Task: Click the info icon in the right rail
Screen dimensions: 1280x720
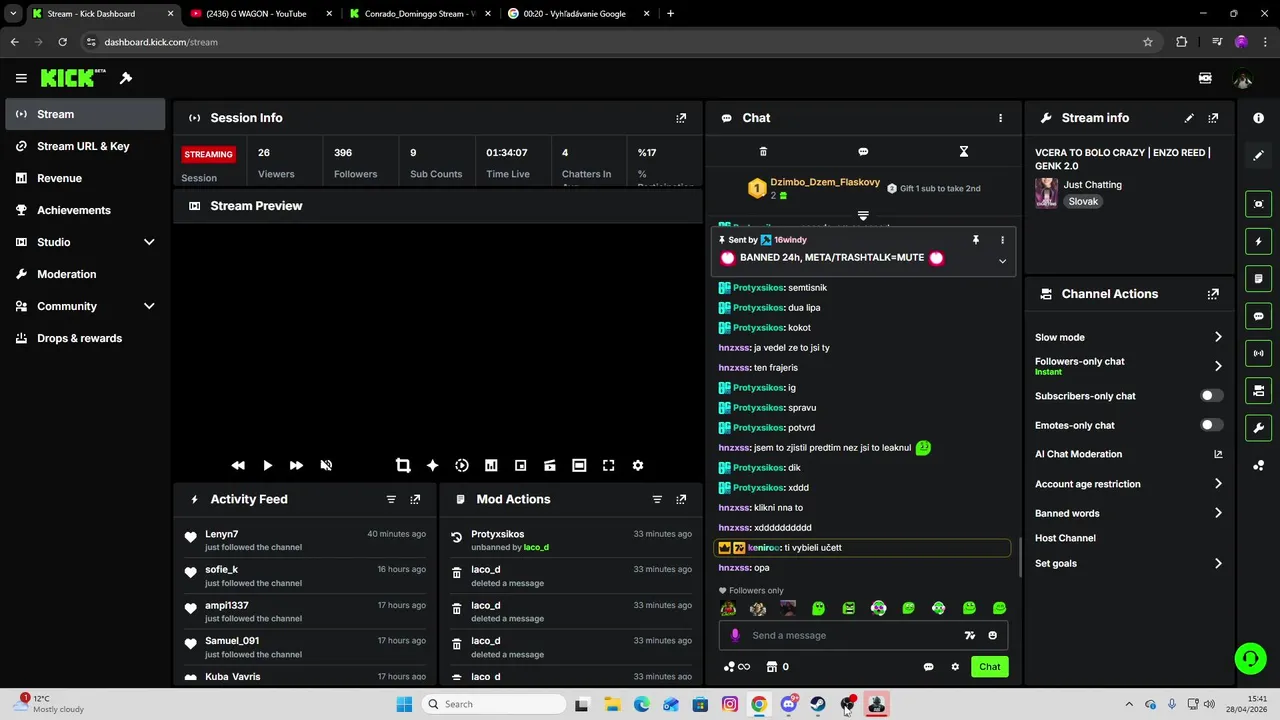Action: click(x=1258, y=118)
